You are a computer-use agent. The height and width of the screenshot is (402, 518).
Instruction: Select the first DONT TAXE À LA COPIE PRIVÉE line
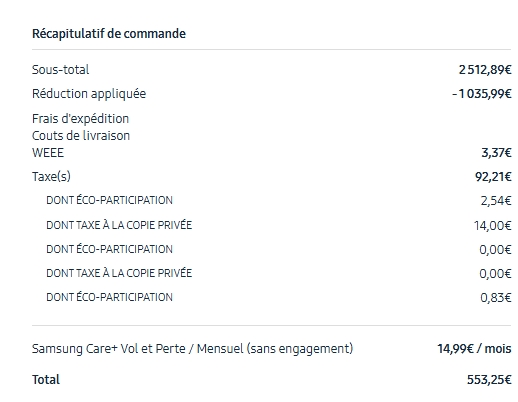119,225
